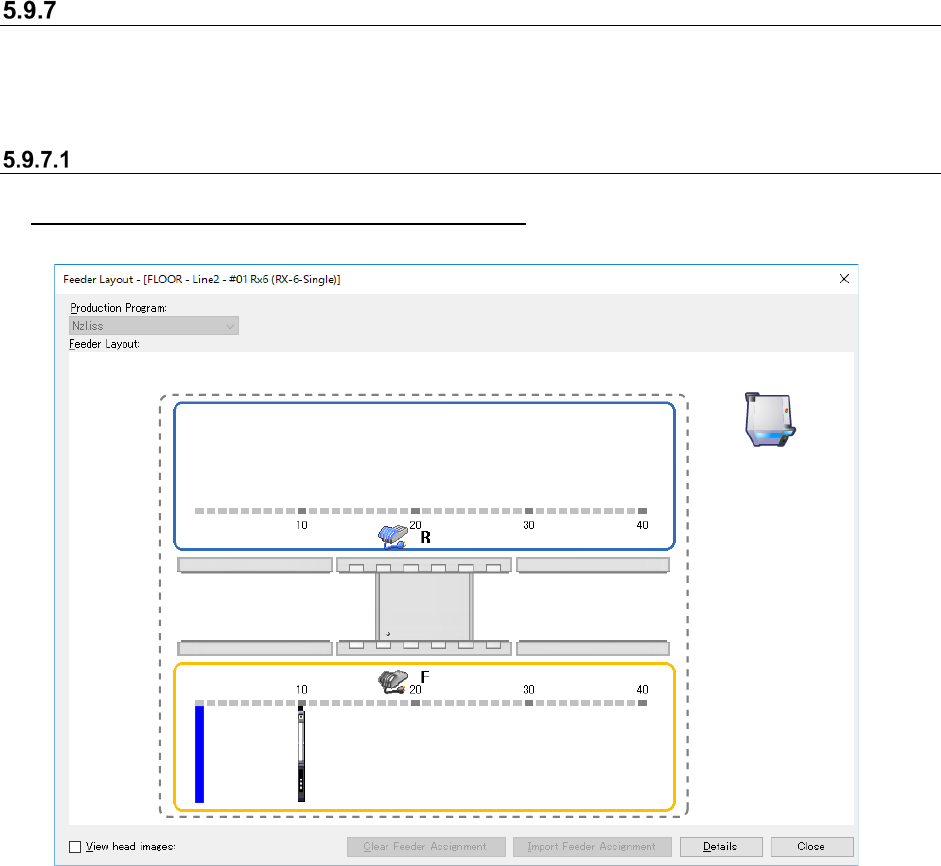Screen dimensions: 941x866
Task: Select the front bank F label
Action: 425,677
